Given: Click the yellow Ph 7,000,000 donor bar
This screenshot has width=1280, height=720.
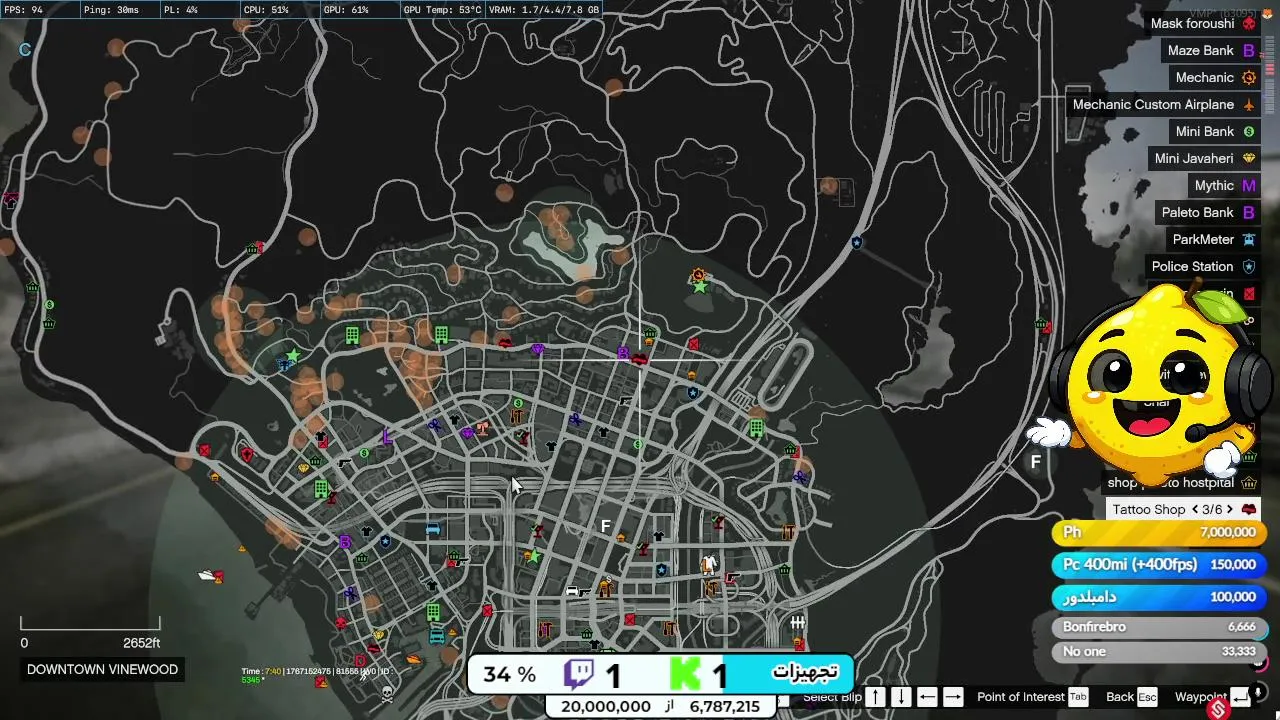Looking at the screenshot, I should (x=1159, y=533).
